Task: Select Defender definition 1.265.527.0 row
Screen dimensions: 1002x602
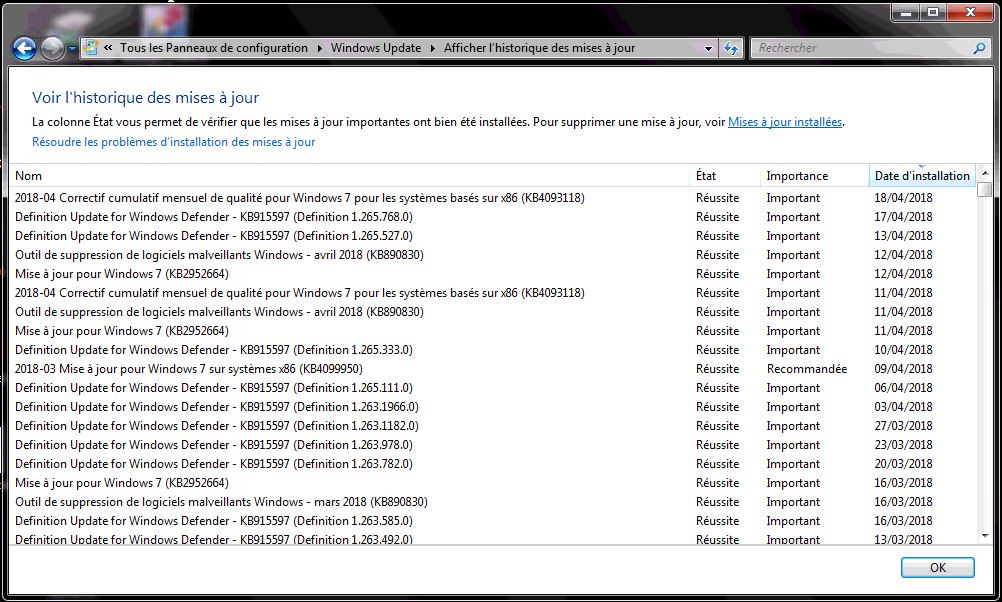Action: 492,236
